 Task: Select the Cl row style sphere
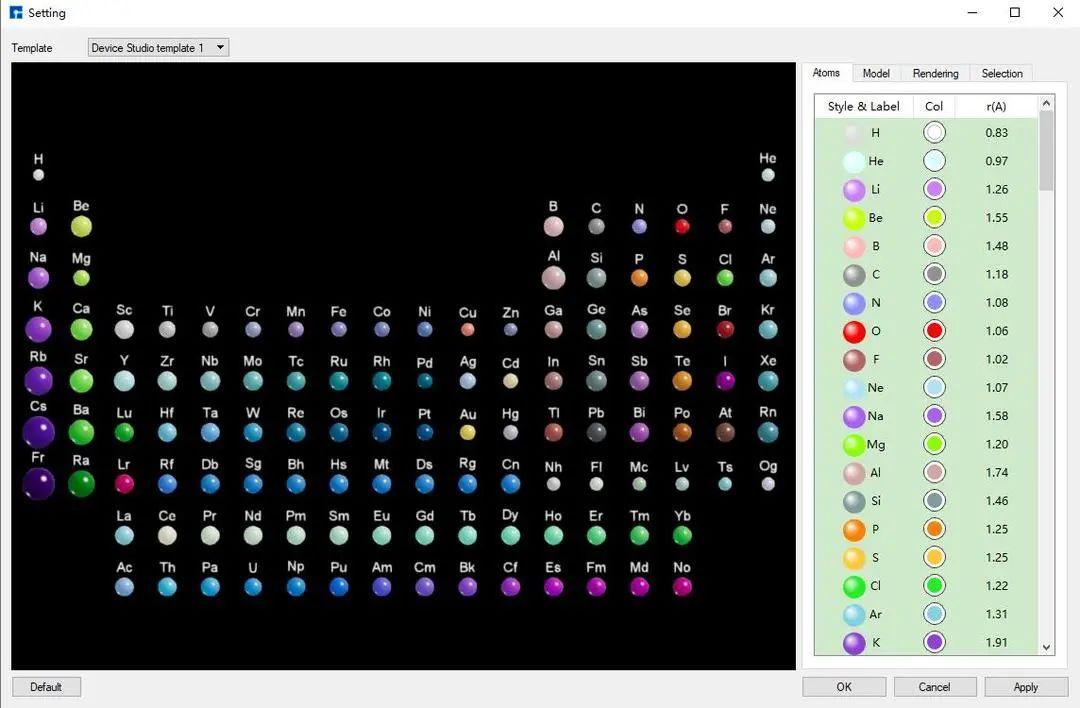pyautogui.click(x=854, y=586)
